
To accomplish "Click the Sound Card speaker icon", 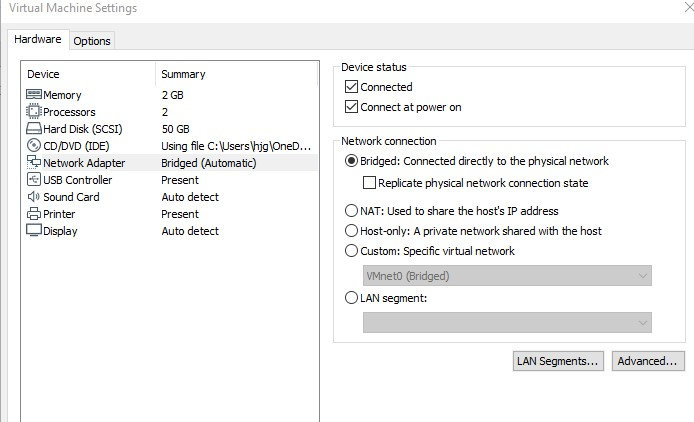I will click(x=33, y=197).
